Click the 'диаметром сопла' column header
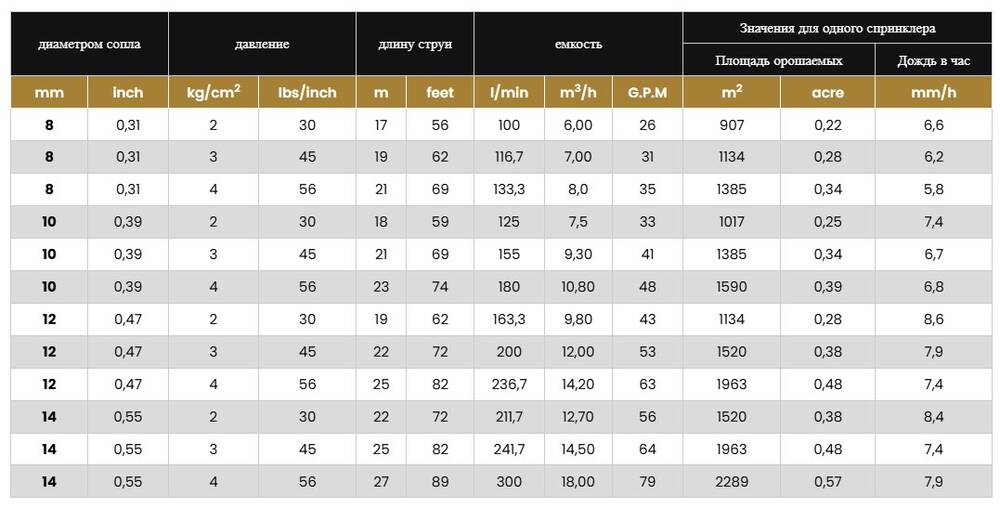Screen dimensions: 1000x508 click(x=89, y=44)
